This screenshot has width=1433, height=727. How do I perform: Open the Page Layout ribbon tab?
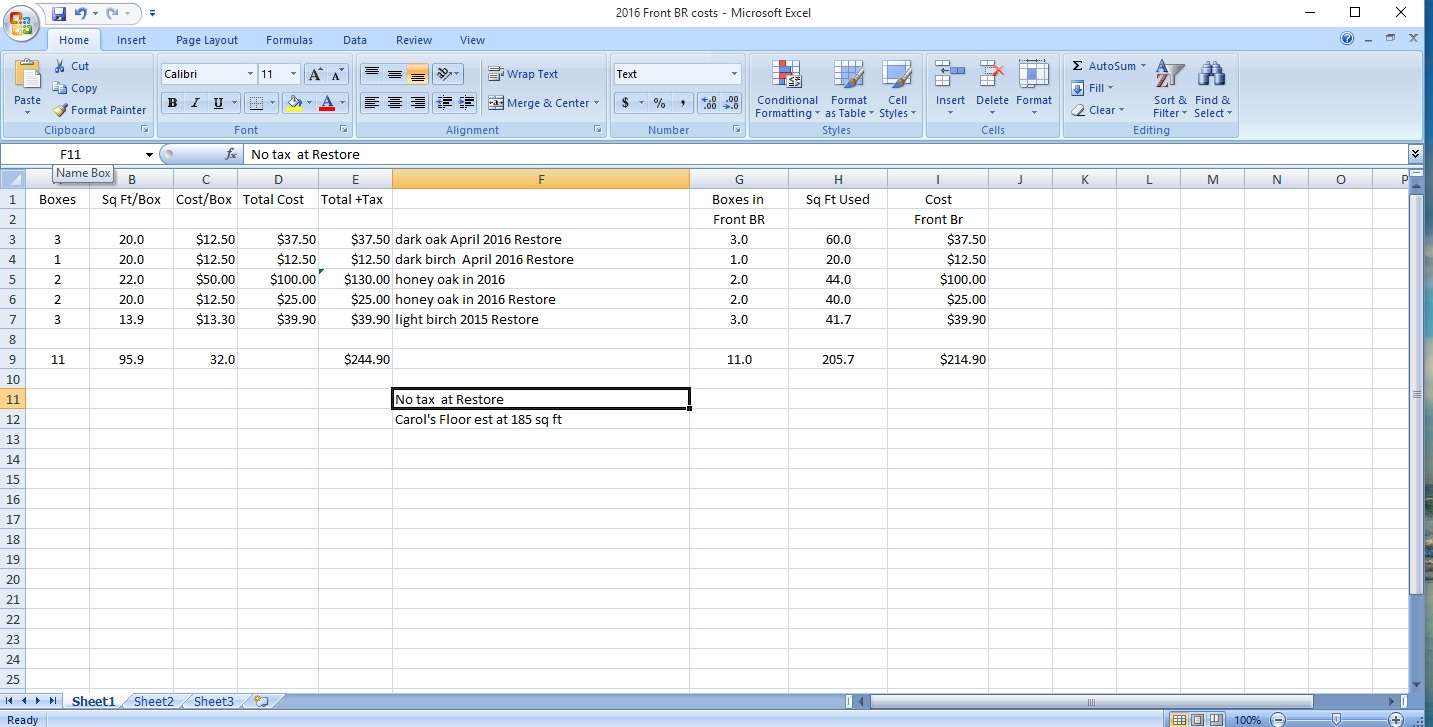tap(207, 40)
